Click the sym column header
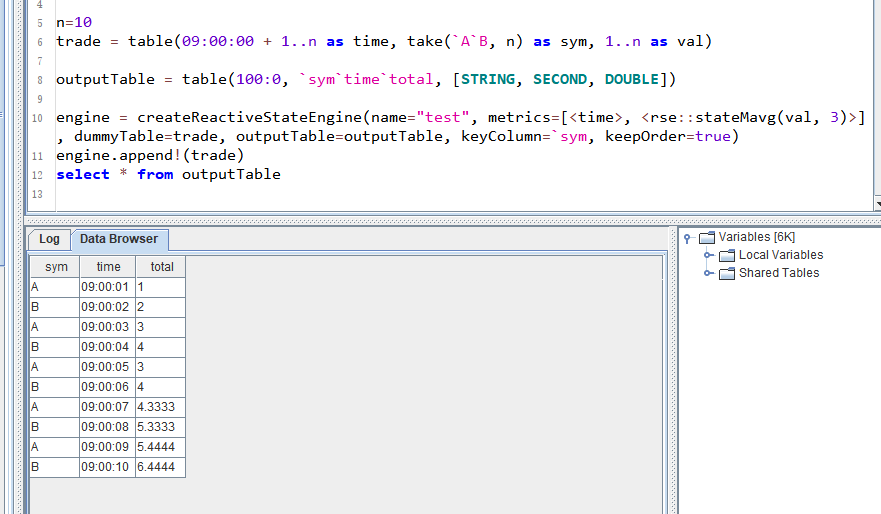This screenshot has width=881, height=514. [56, 267]
